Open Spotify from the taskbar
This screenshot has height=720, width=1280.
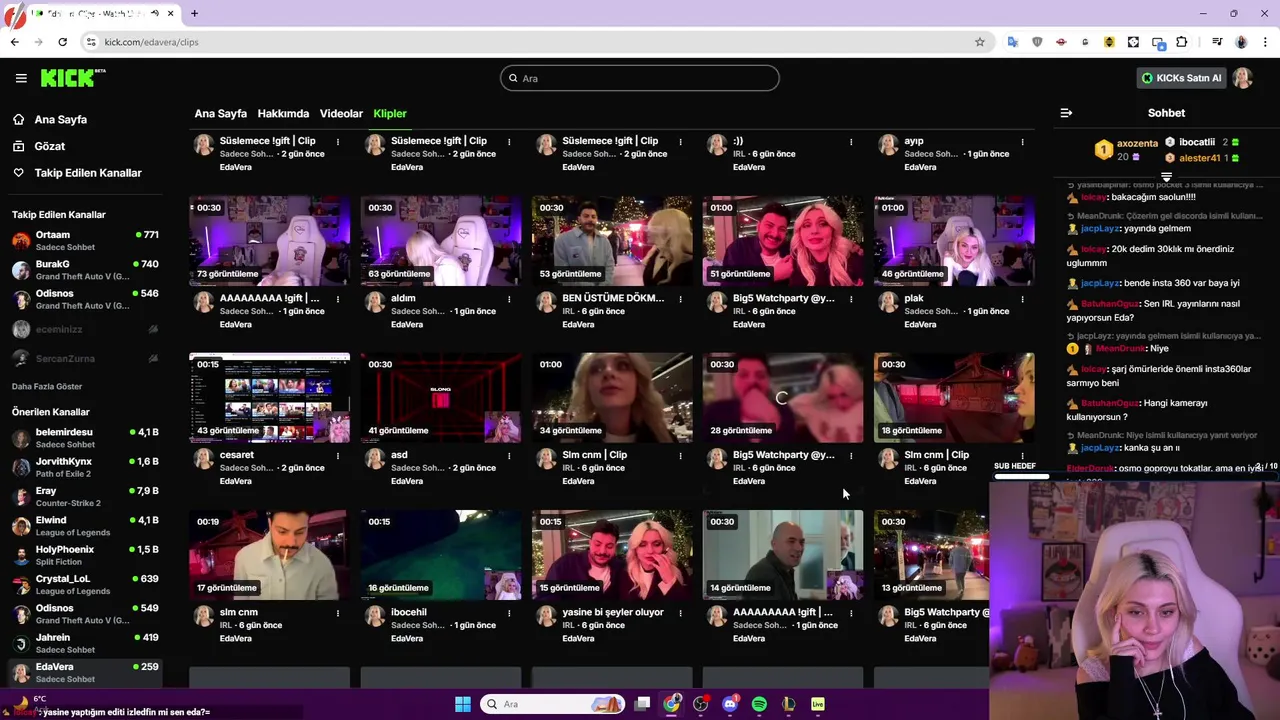click(759, 704)
